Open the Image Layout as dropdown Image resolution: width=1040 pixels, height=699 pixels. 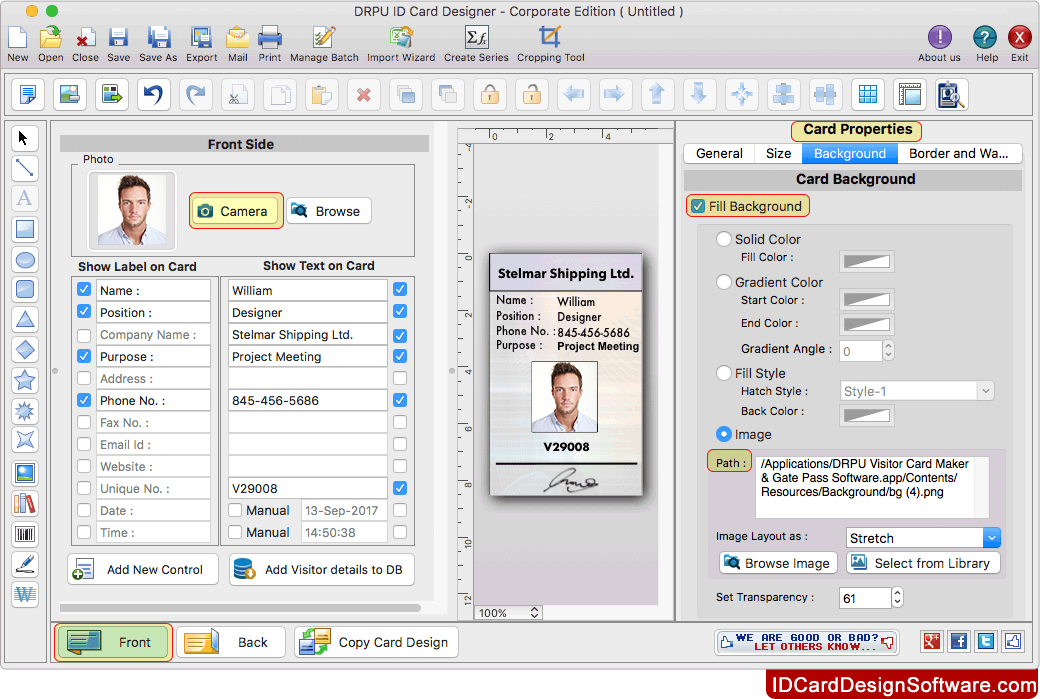pos(923,538)
